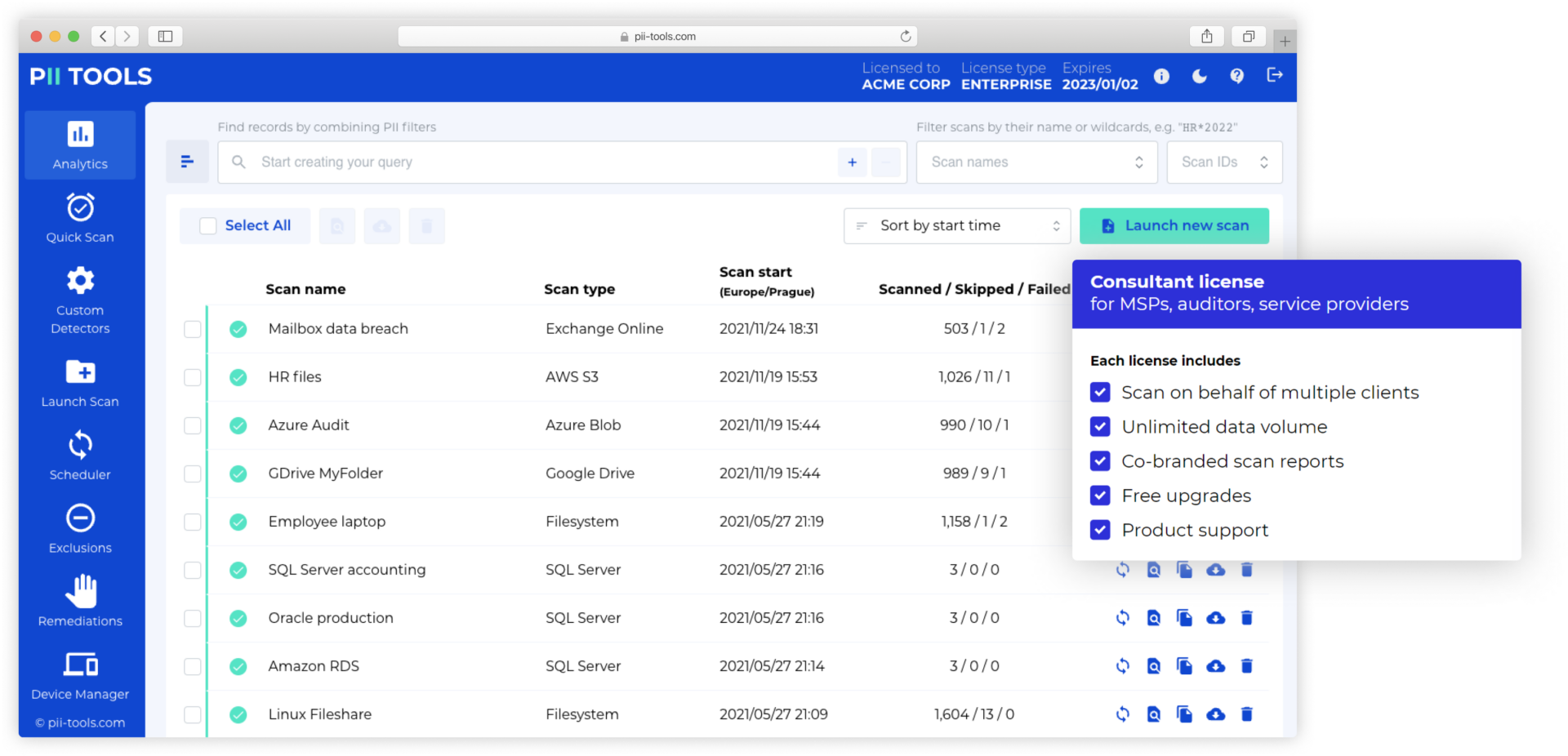Open the Scan names dropdown

[1036, 162]
